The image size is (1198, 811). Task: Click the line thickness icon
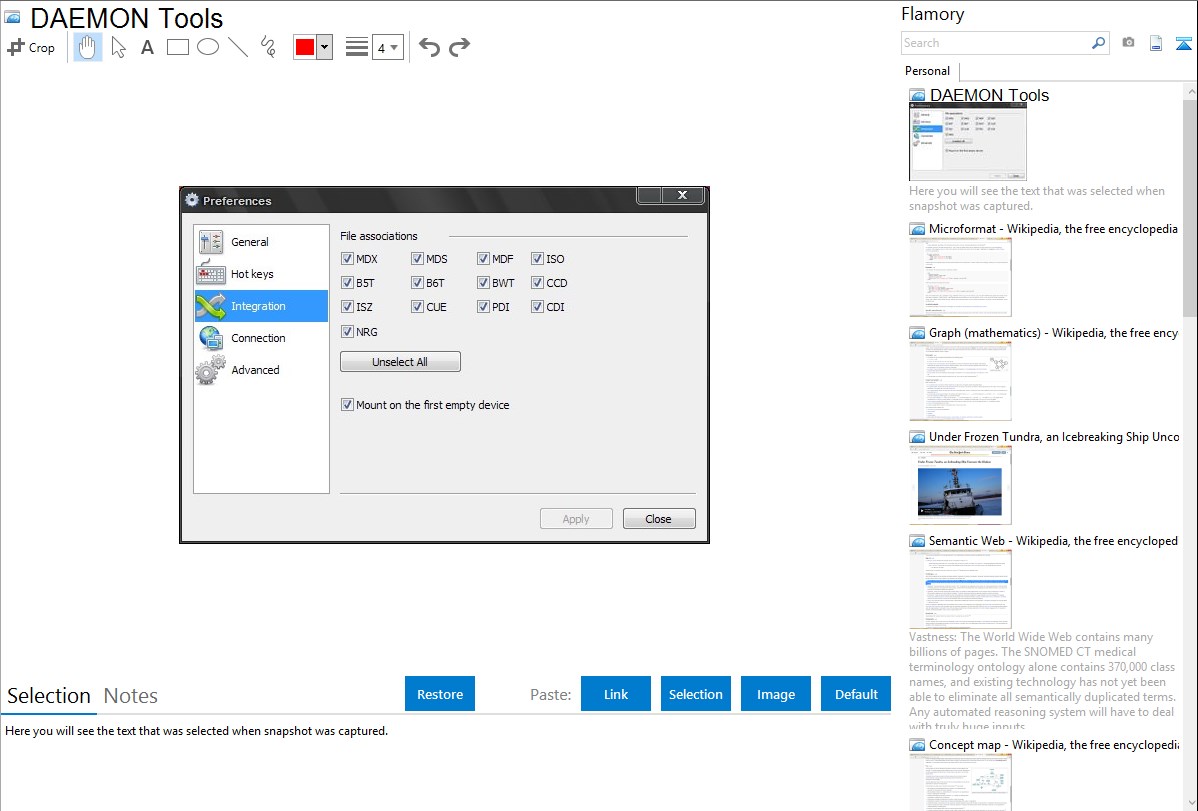tap(357, 47)
